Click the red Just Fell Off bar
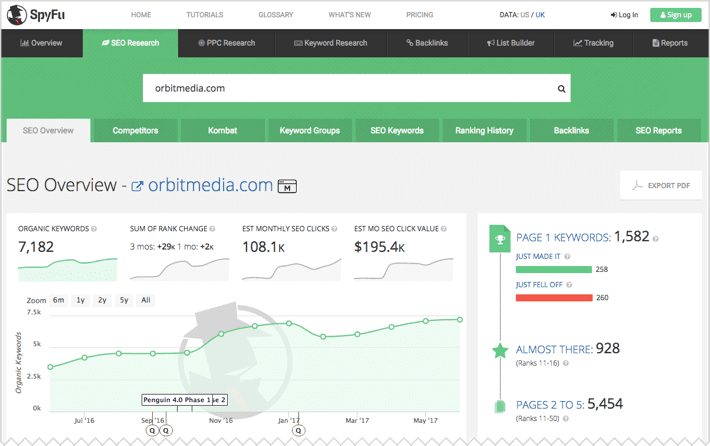This screenshot has width=710, height=446. (554, 297)
